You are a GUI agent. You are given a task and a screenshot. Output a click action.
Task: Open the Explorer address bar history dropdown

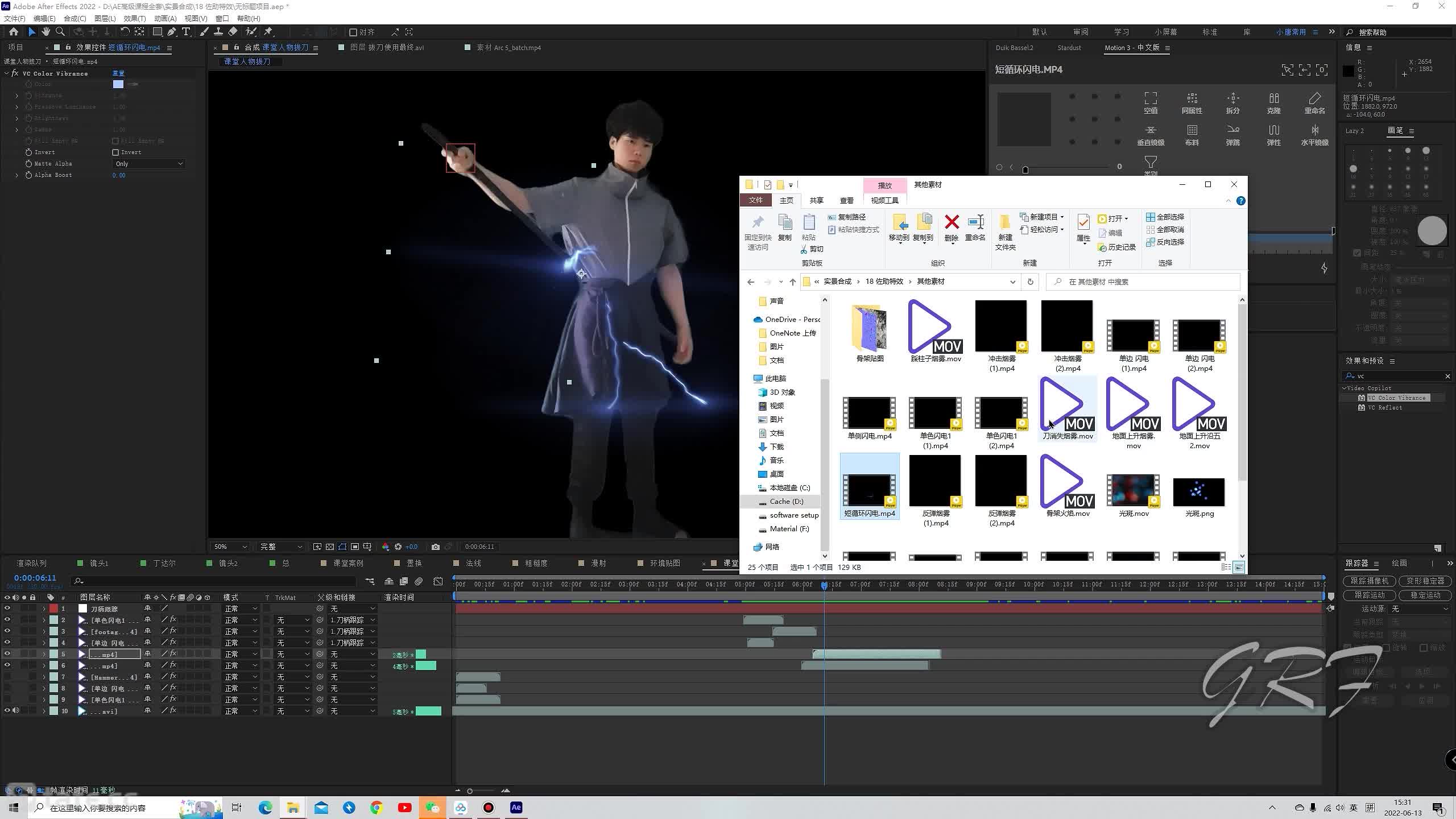(x=1012, y=282)
